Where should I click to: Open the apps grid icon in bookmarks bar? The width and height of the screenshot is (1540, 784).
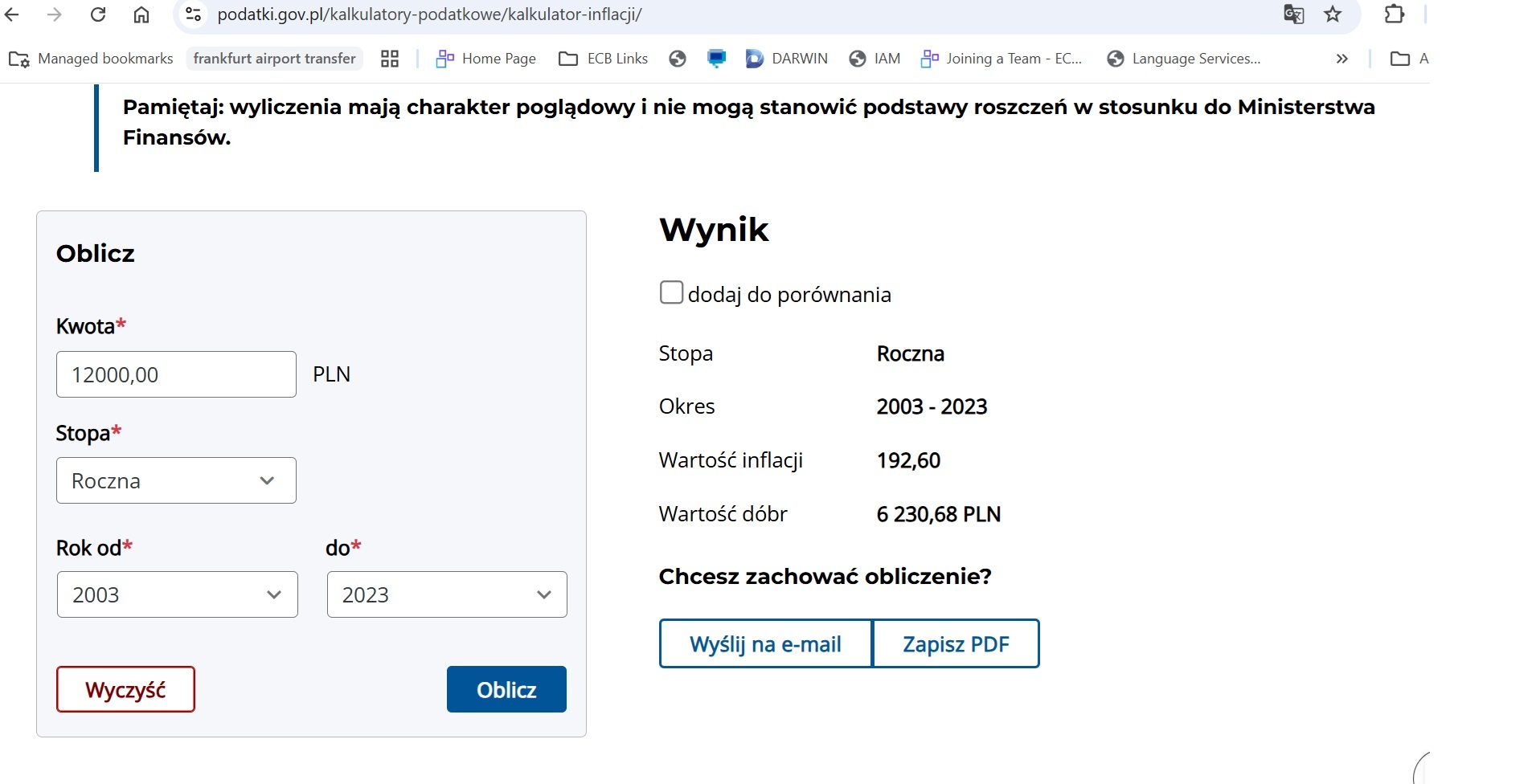click(x=390, y=59)
